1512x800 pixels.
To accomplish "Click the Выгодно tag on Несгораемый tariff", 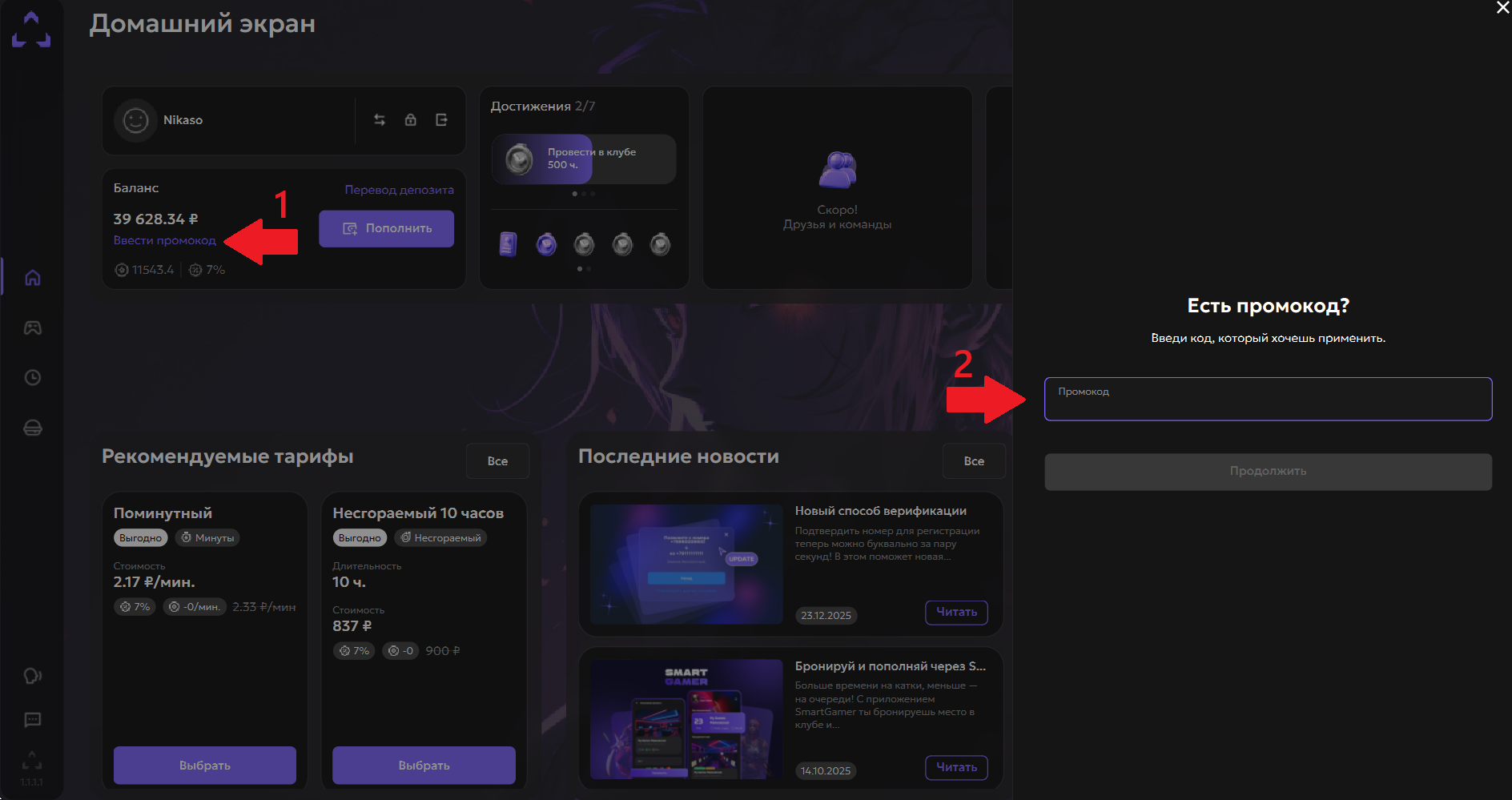I will (360, 538).
